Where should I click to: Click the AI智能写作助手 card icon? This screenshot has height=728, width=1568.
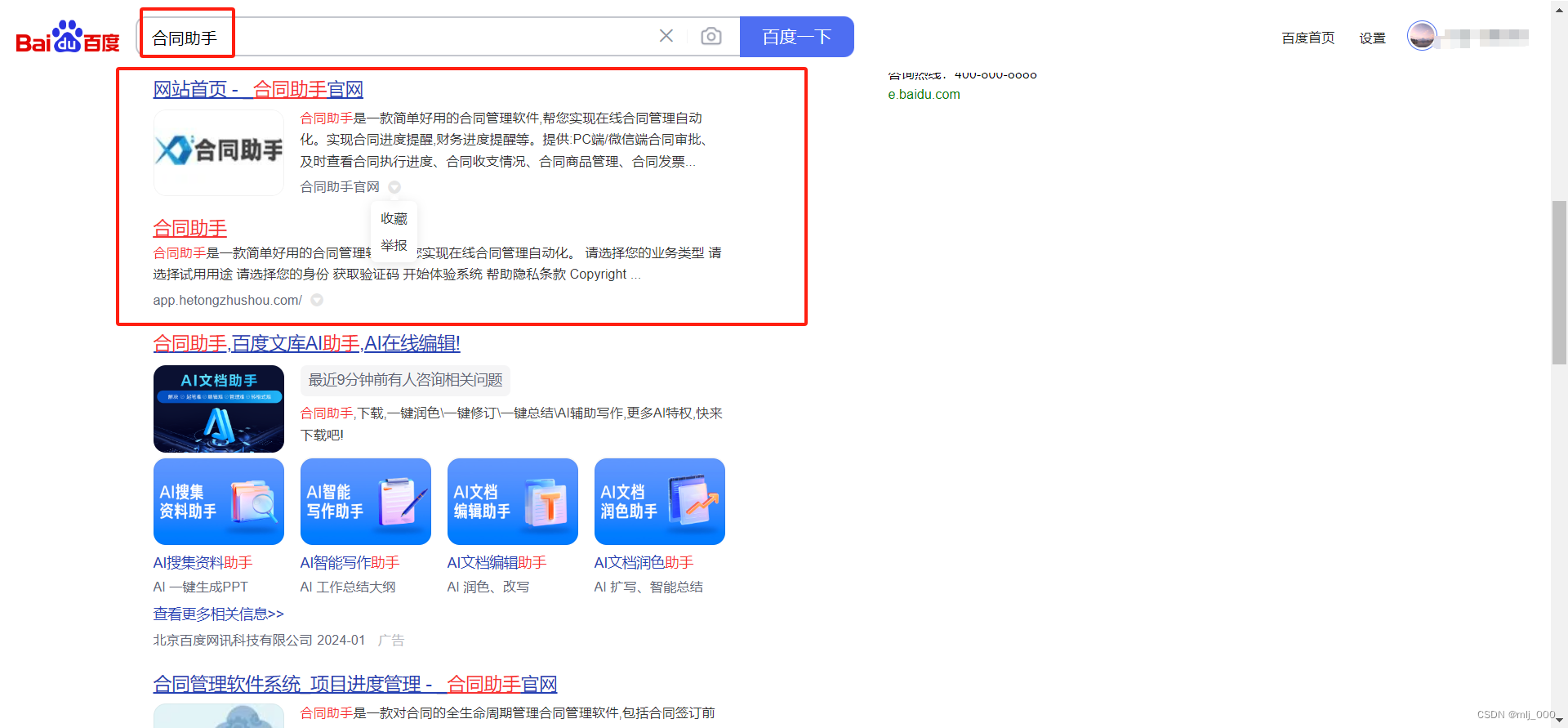[x=366, y=502]
